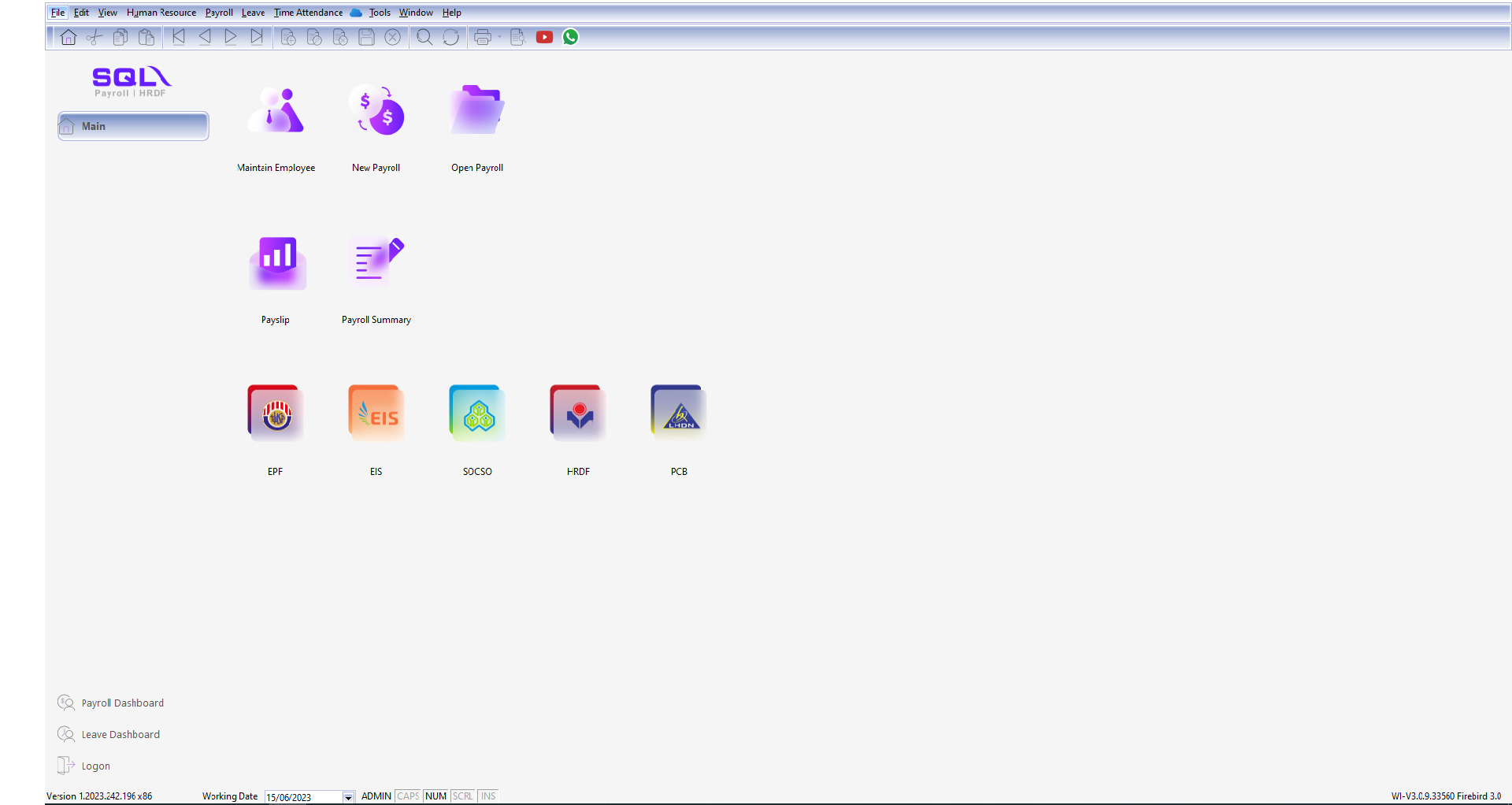Expand the Working Date dropdown

tap(348, 797)
